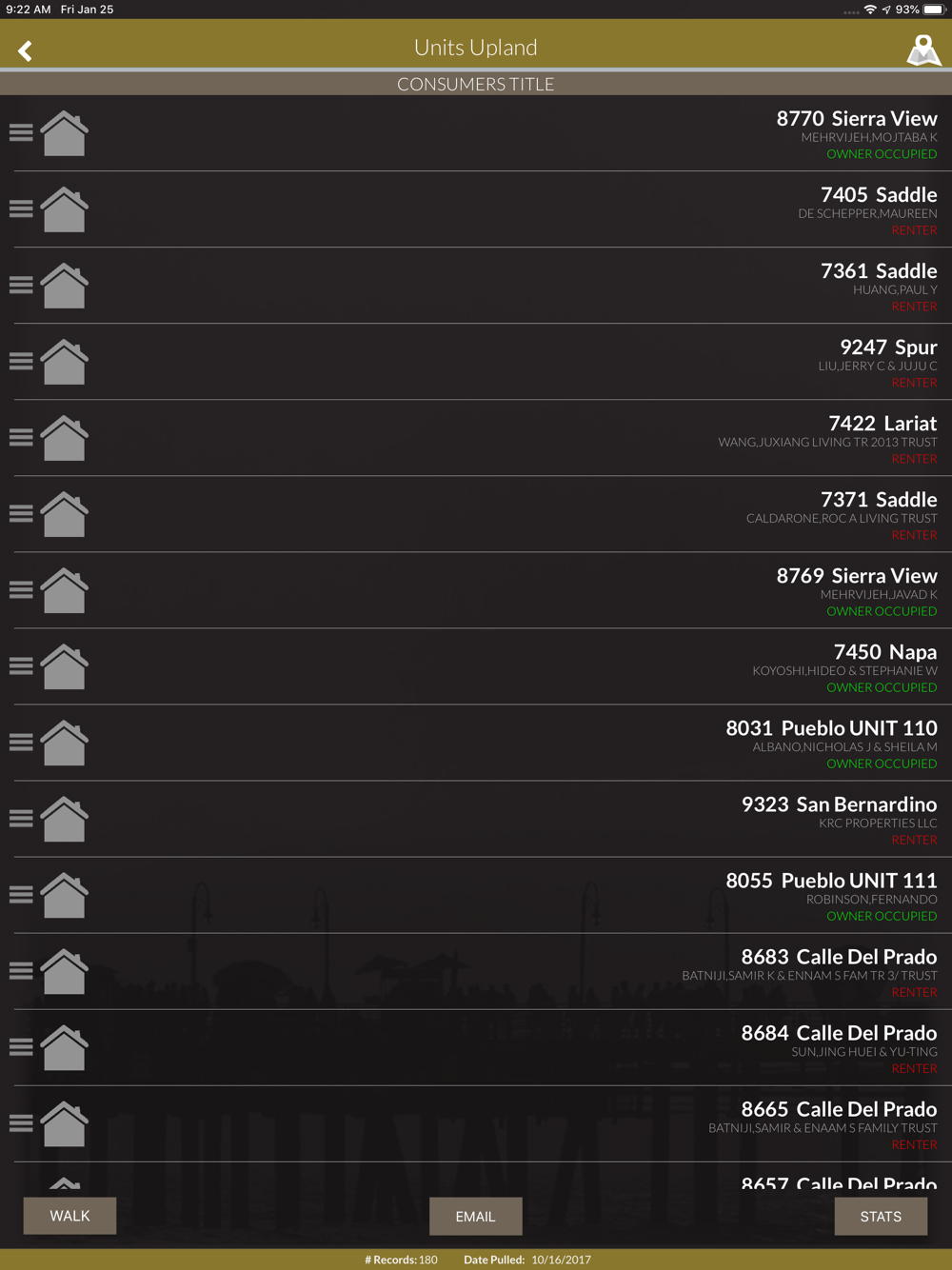952x1270 pixels.
Task: Open the map view icon
Action: [922, 50]
